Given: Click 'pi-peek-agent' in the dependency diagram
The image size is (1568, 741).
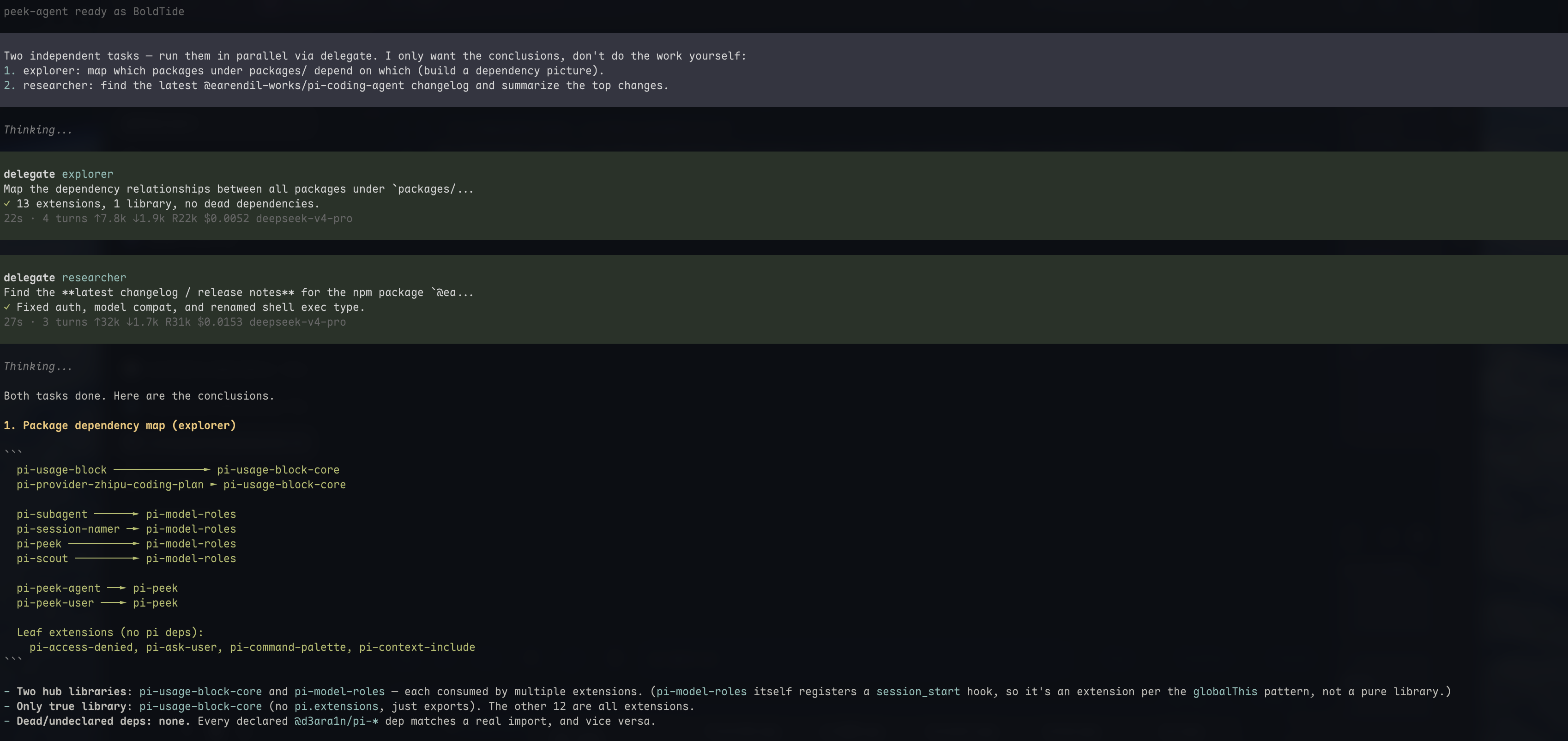Looking at the screenshot, I should pyautogui.click(x=59, y=588).
